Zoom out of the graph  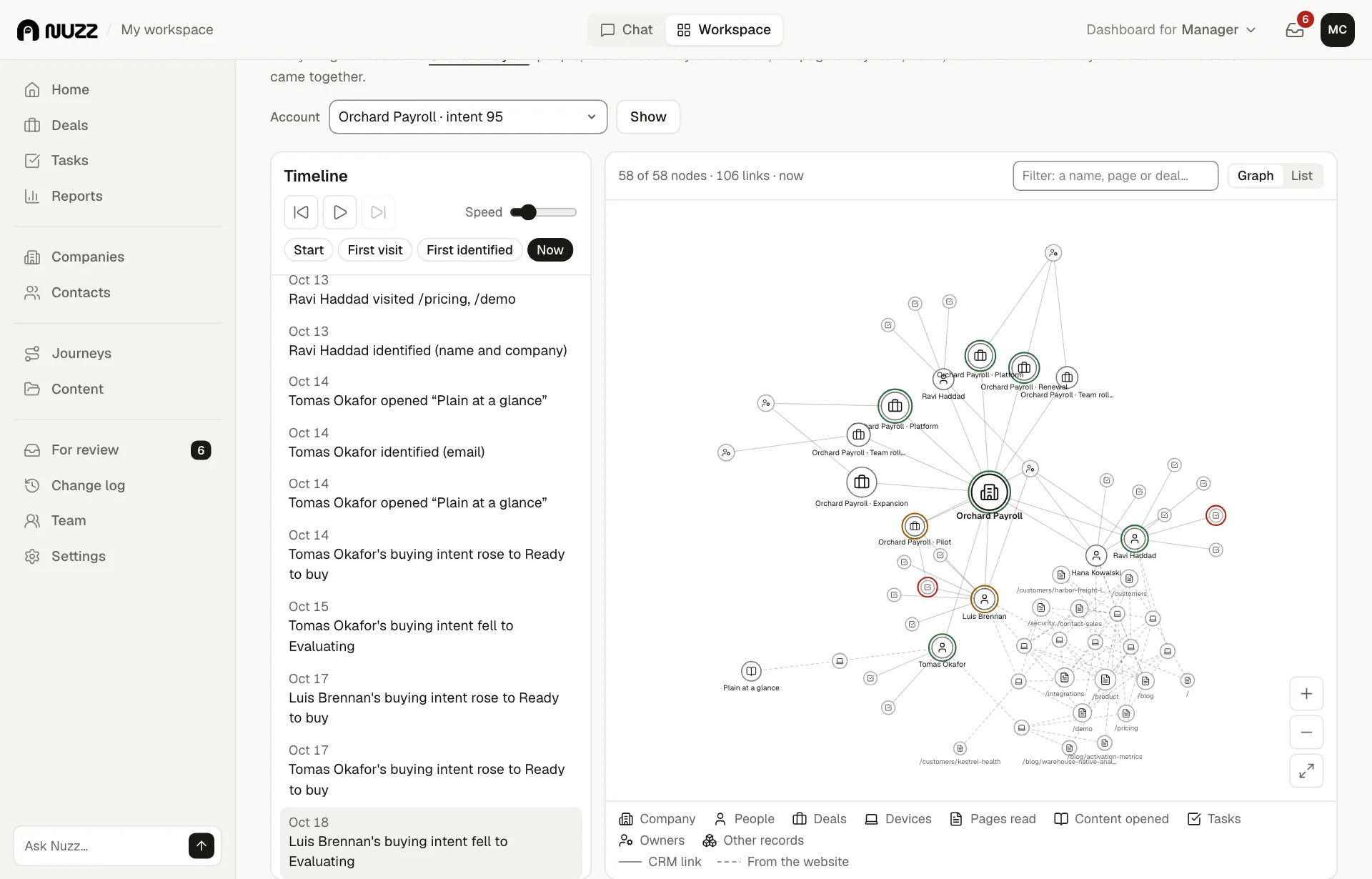tap(1306, 732)
